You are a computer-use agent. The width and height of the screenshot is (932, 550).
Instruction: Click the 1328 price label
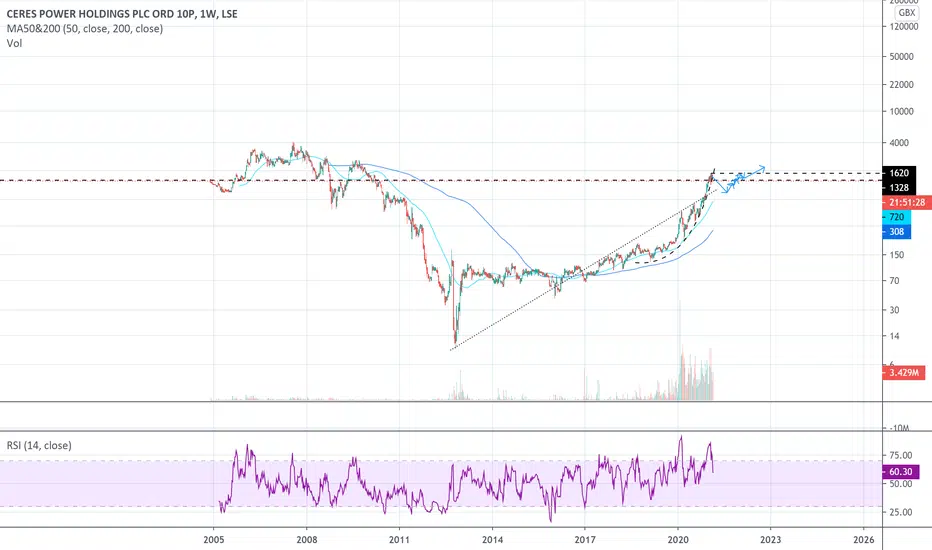pyautogui.click(x=899, y=187)
